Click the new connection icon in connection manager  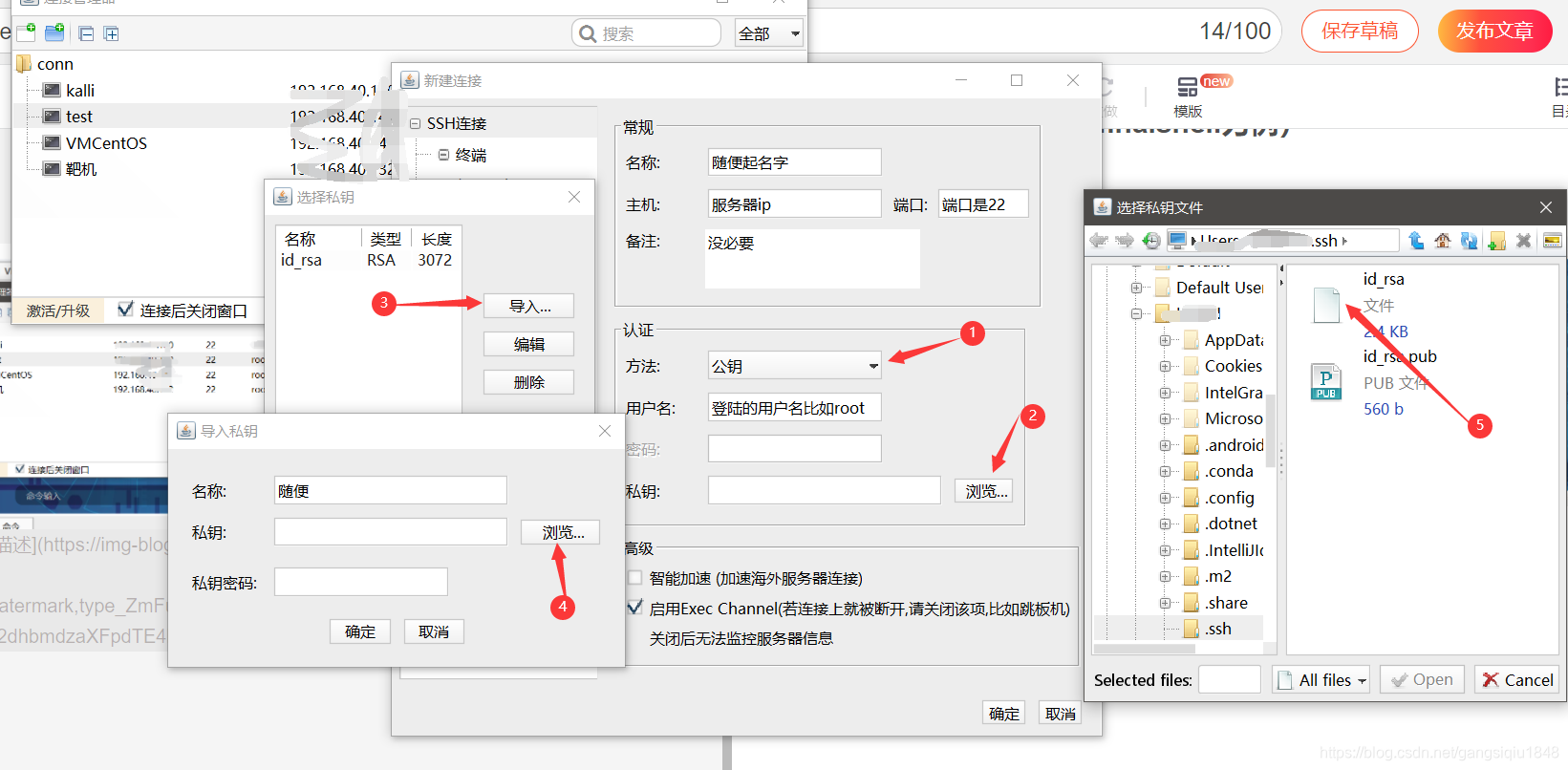pos(26,33)
